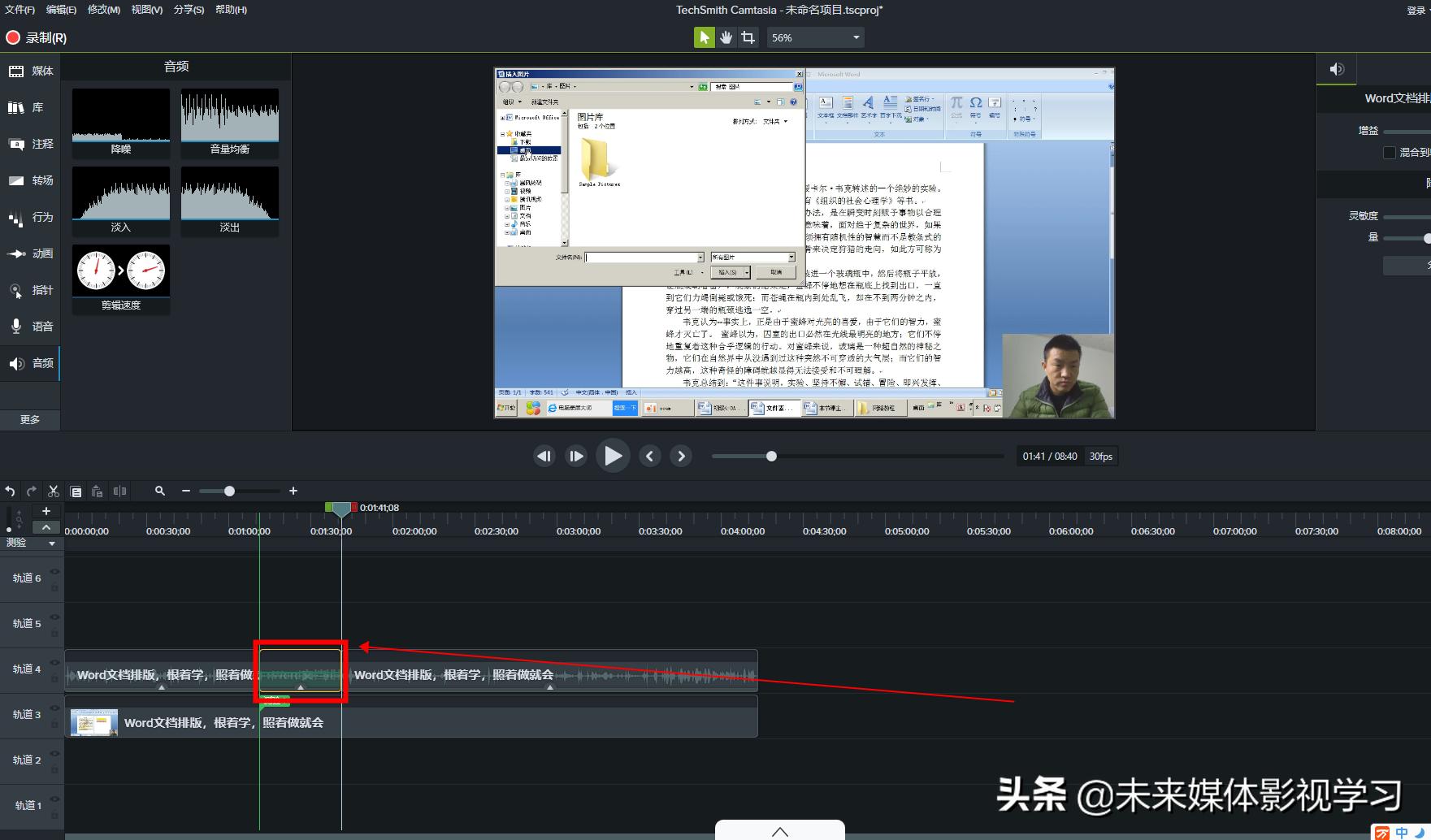1431x840 pixels.
Task: Expand the 测验 quiz track dropdown
Action: 52,543
